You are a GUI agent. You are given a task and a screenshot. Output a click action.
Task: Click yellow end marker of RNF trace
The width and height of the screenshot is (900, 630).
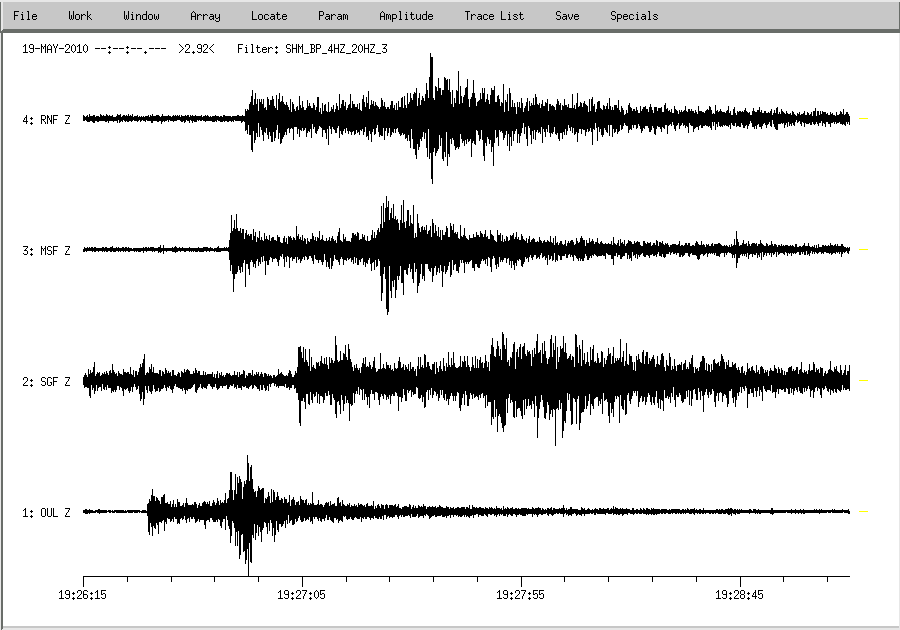[863, 118]
